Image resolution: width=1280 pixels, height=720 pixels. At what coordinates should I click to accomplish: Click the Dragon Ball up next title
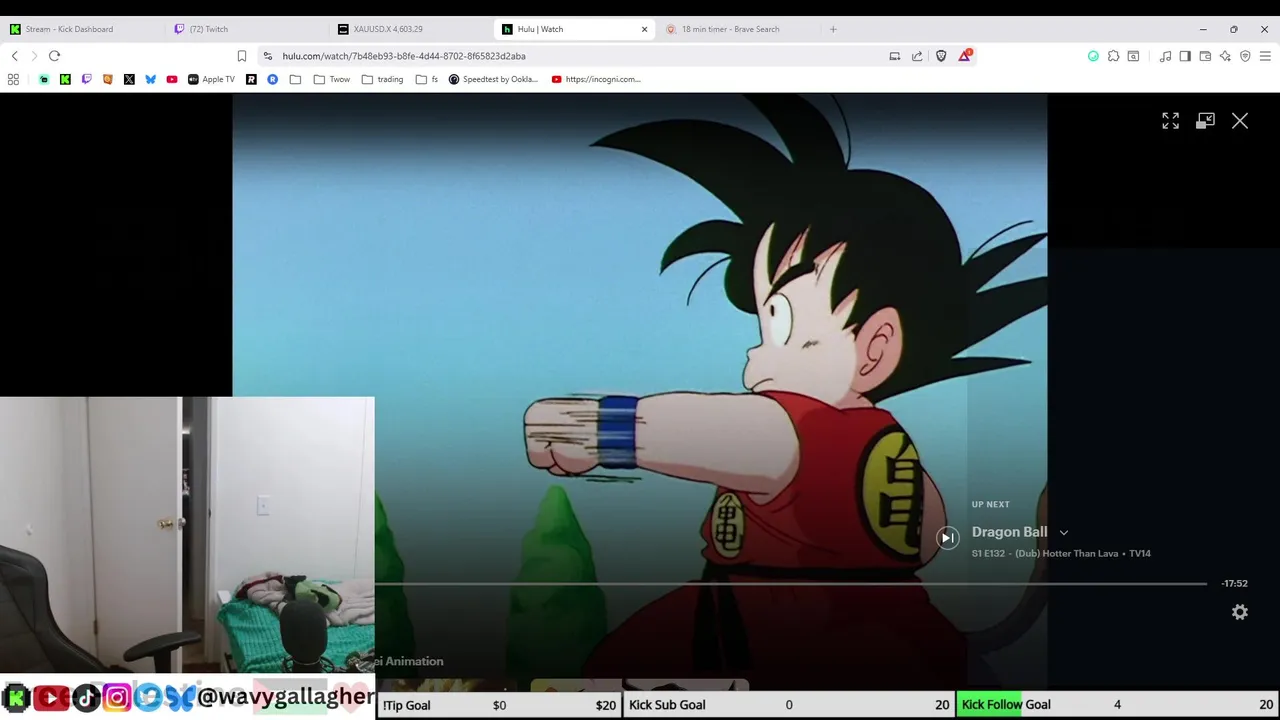pyautogui.click(x=1009, y=532)
